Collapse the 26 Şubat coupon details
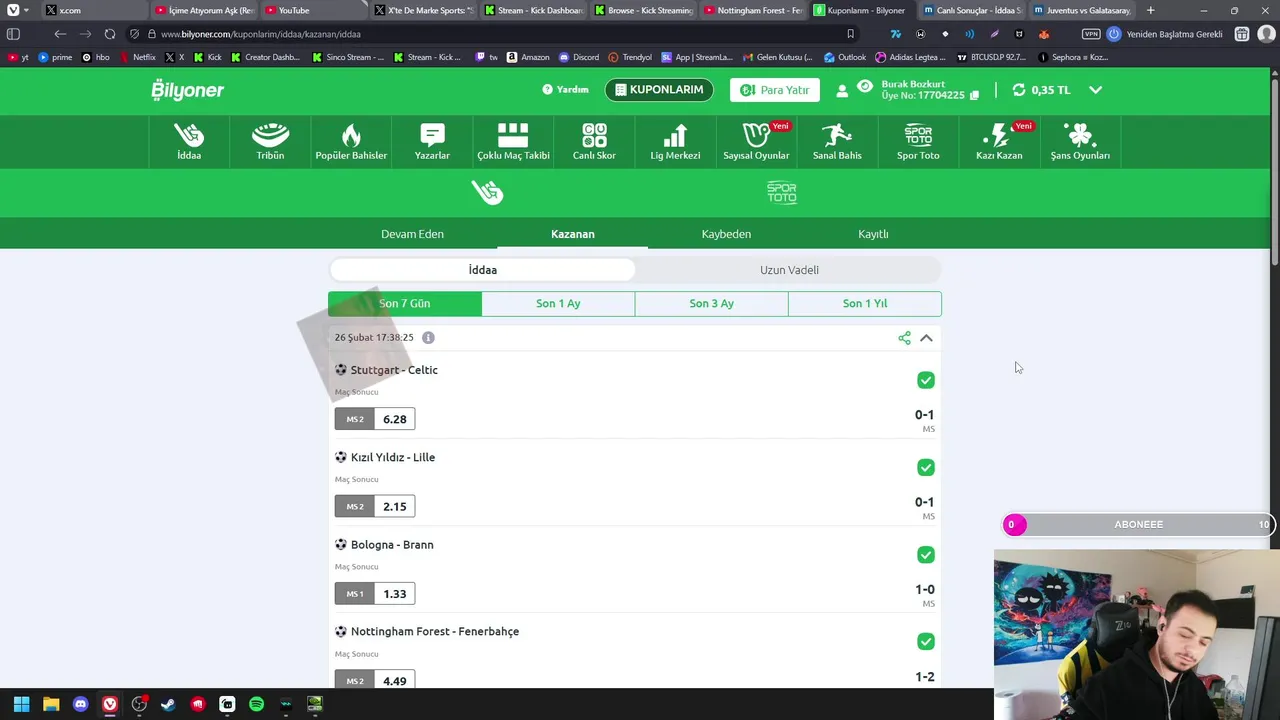The height and width of the screenshot is (720, 1280). pyautogui.click(x=926, y=338)
